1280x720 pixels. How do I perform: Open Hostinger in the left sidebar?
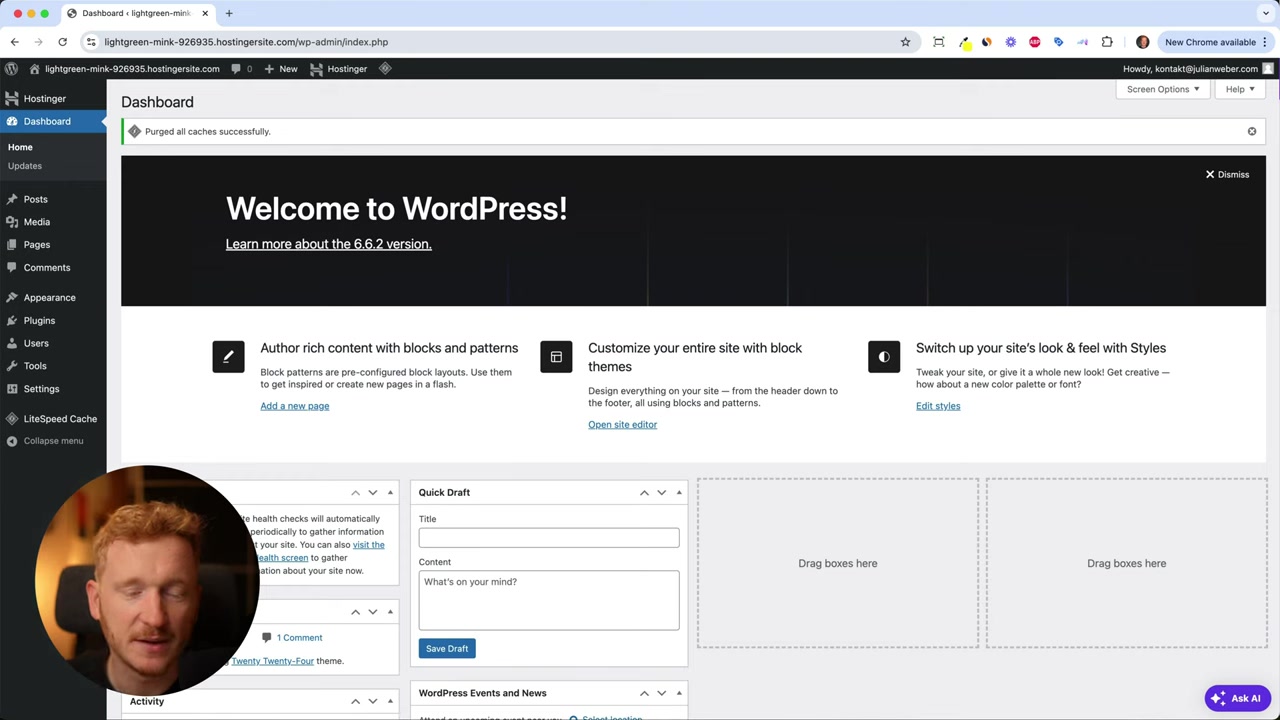tap(53, 99)
